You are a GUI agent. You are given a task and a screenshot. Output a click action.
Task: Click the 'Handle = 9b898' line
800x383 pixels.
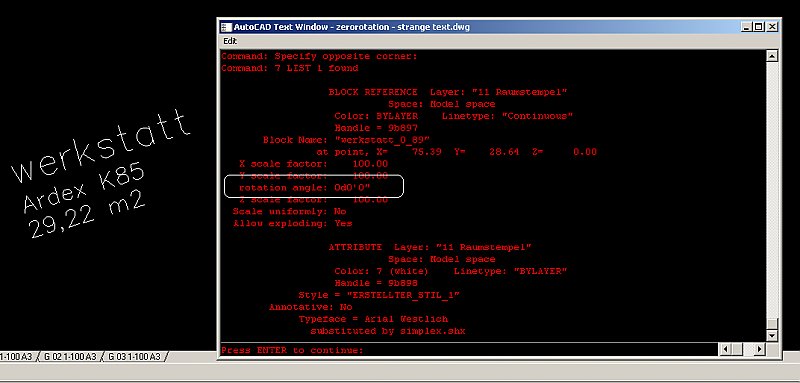(x=376, y=283)
